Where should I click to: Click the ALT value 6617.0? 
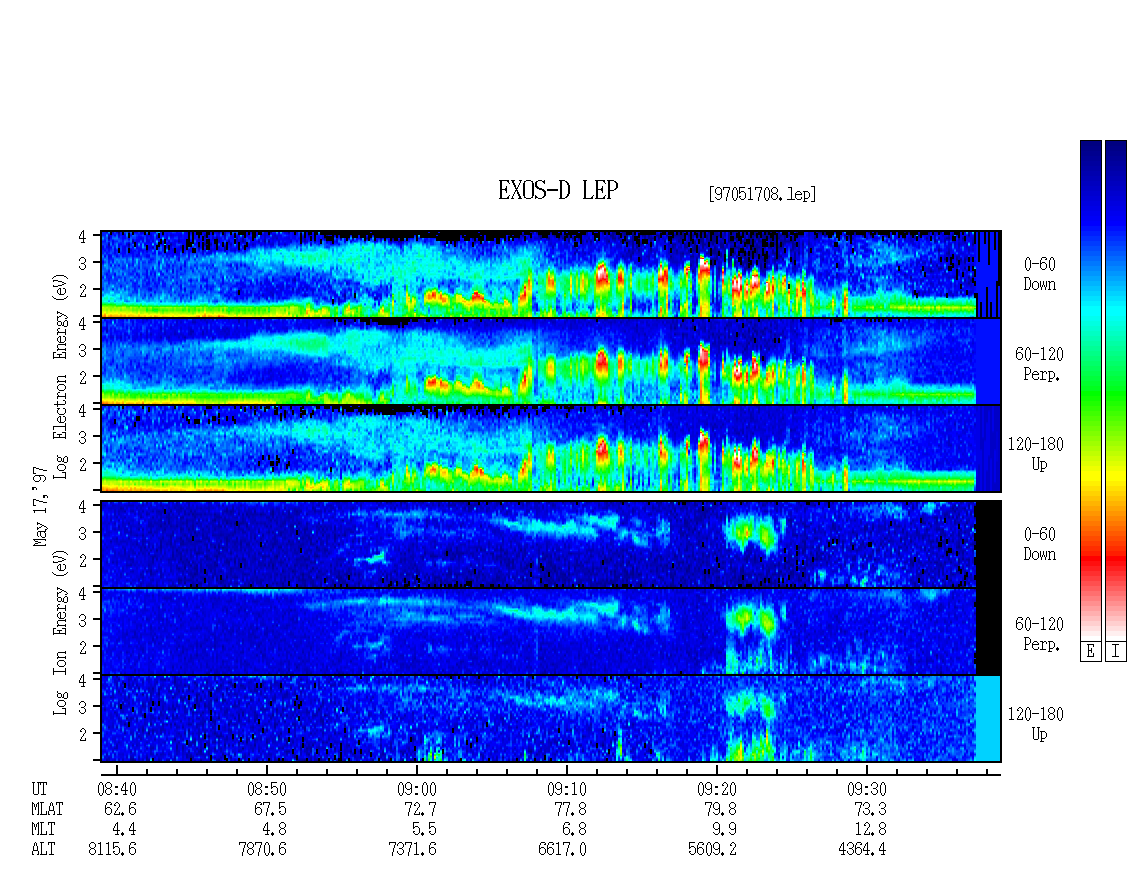(x=562, y=850)
